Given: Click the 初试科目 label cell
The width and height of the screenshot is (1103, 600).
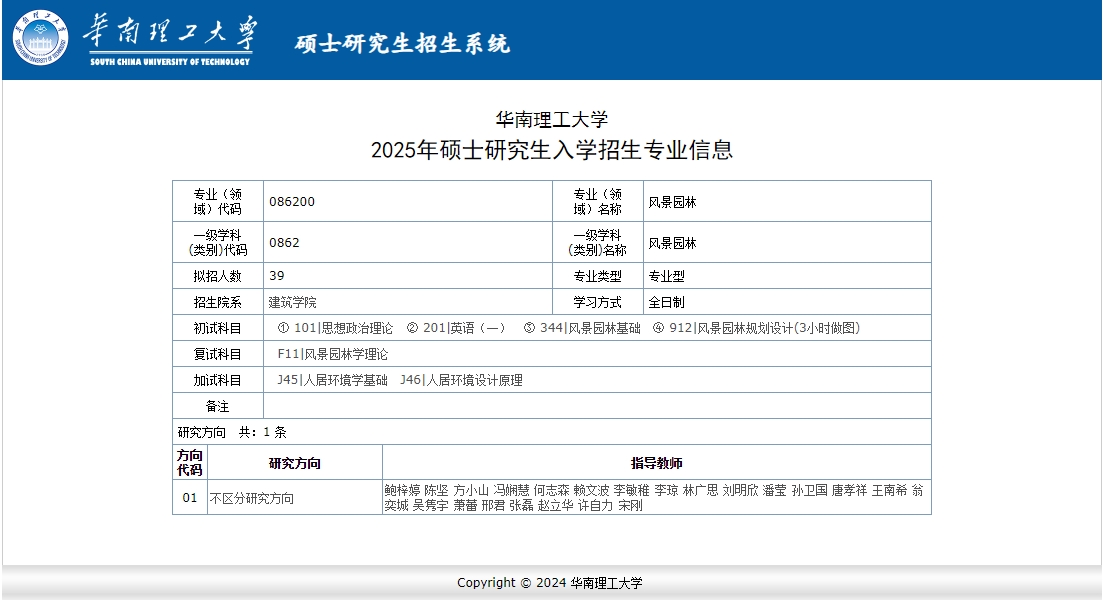Looking at the screenshot, I should (x=218, y=328).
